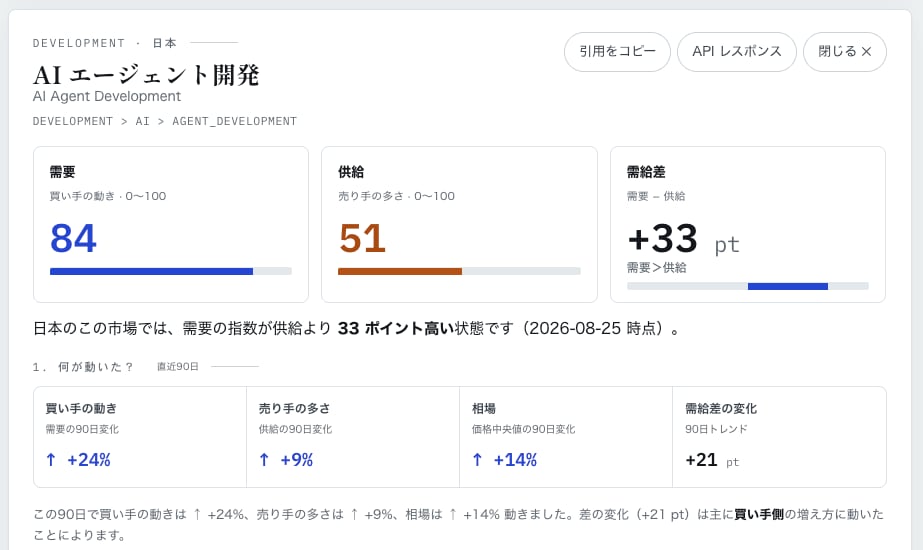Click the 供給の90日変化 caption
This screenshot has width=923, height=550.
tap(296, 429)
